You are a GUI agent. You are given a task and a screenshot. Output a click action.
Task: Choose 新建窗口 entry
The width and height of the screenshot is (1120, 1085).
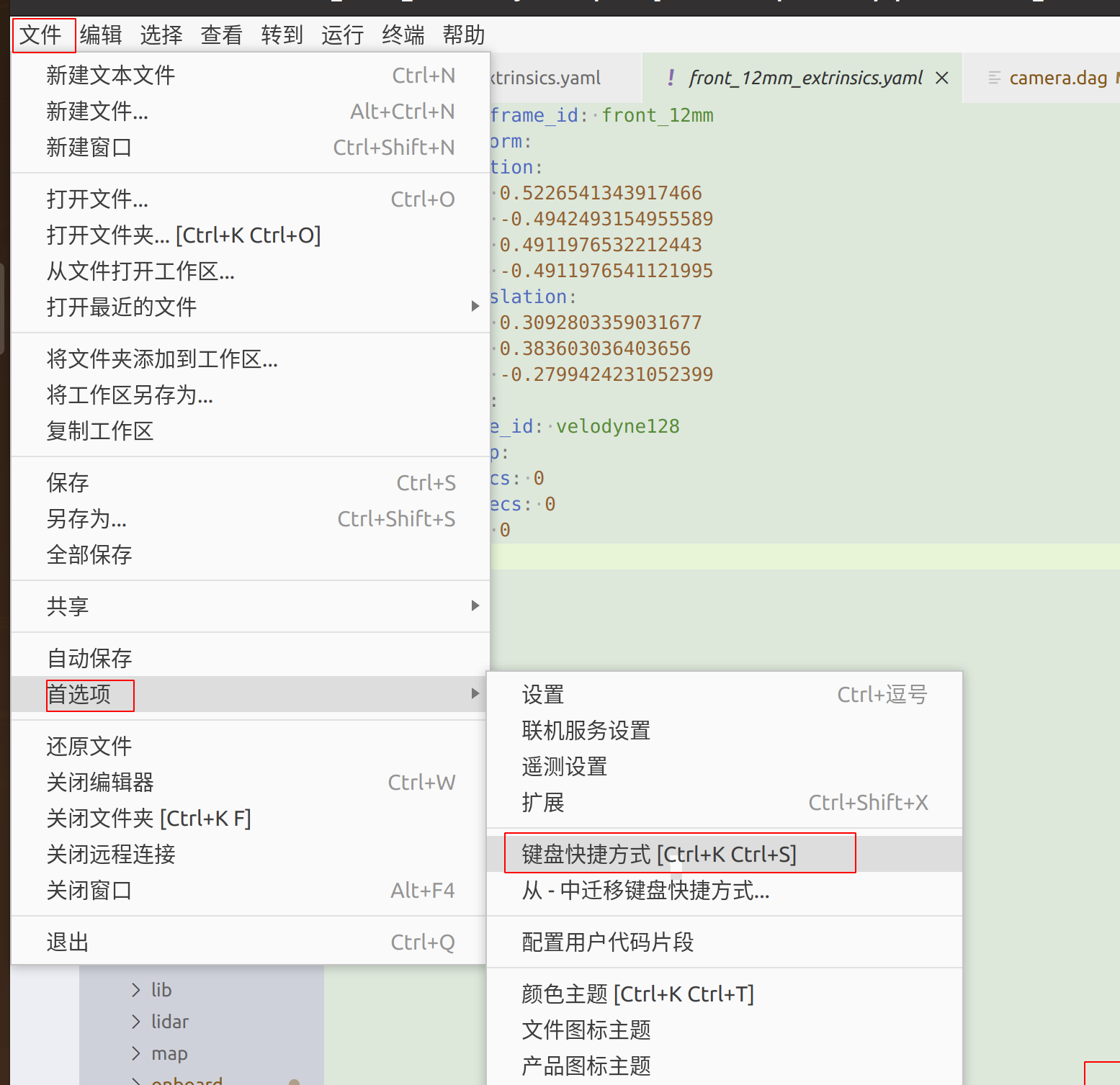(251, 147)
